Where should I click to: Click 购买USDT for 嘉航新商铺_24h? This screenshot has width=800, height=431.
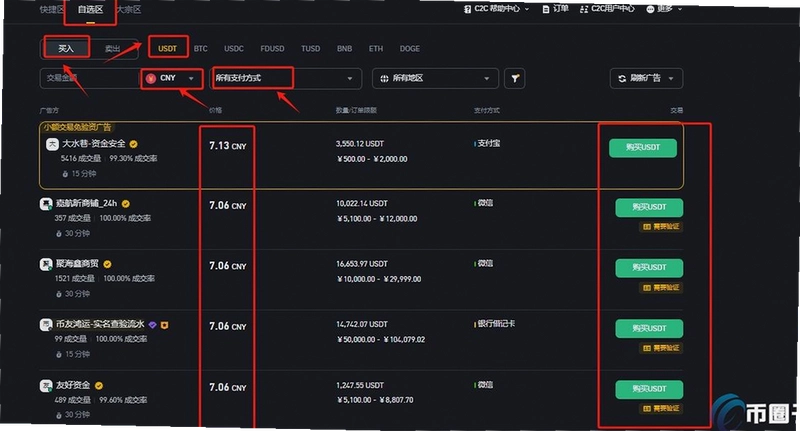coord(649,208)
